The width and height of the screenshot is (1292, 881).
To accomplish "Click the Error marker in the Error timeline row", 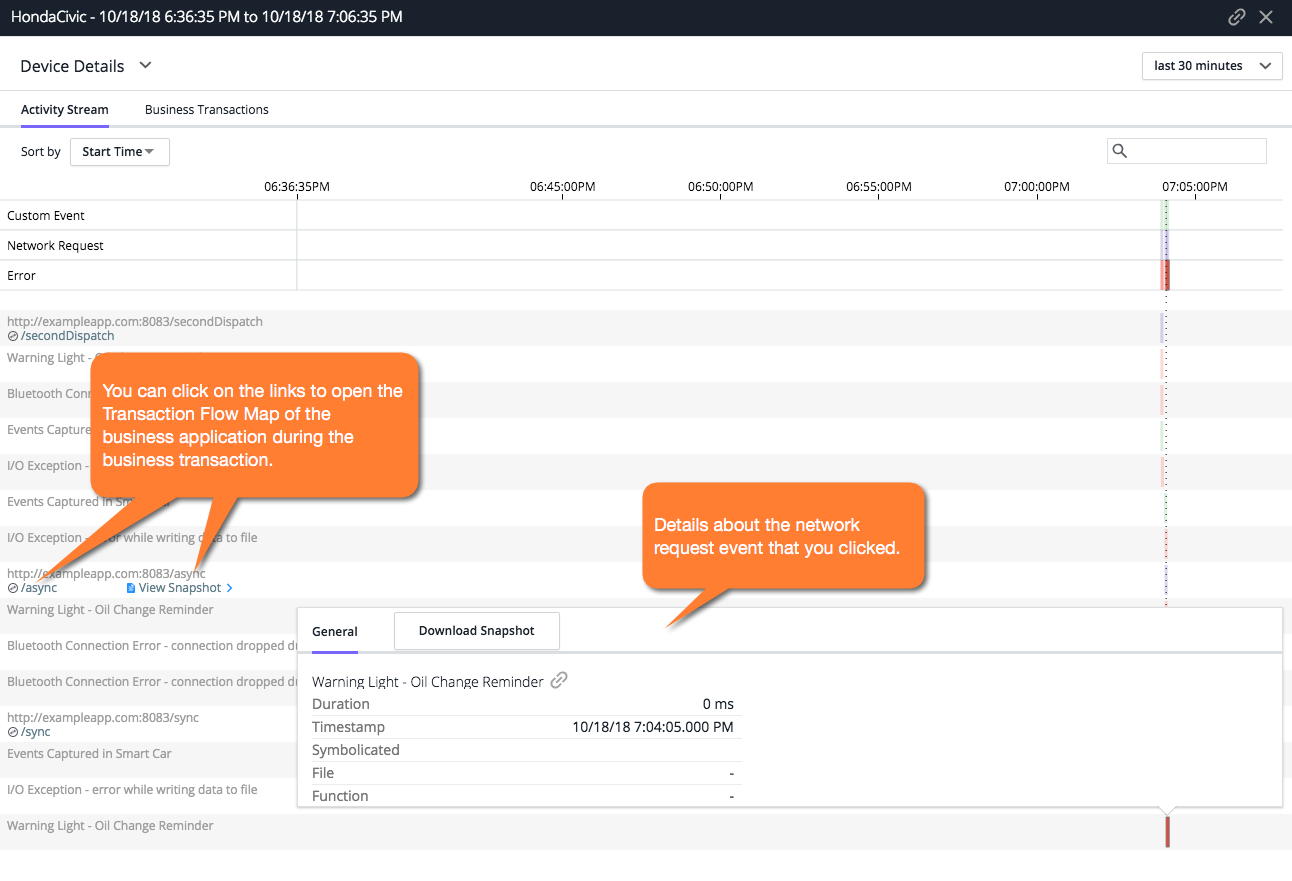I will pos(1165,275).
